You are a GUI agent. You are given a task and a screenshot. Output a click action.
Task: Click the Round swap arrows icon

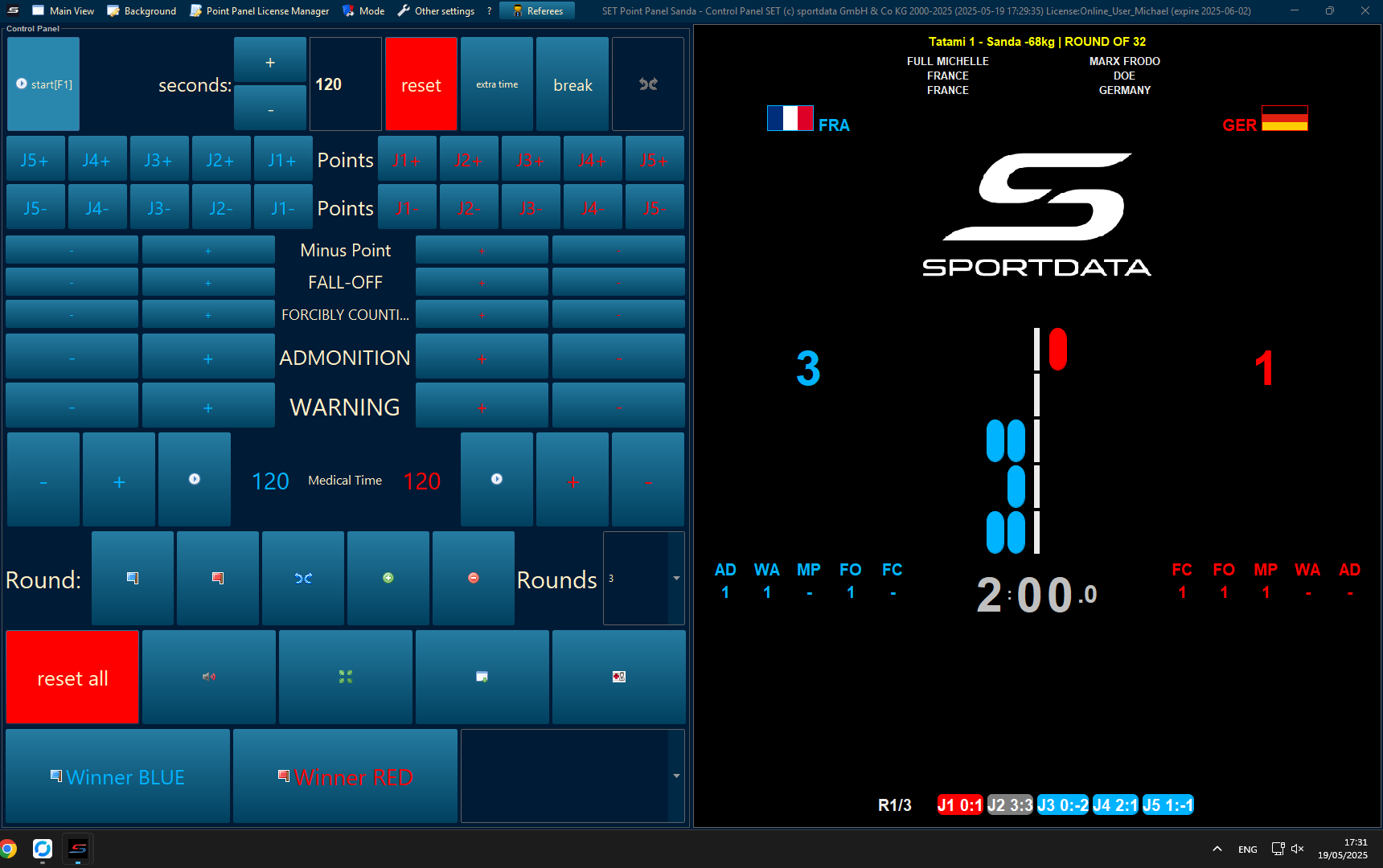point(303,578)
